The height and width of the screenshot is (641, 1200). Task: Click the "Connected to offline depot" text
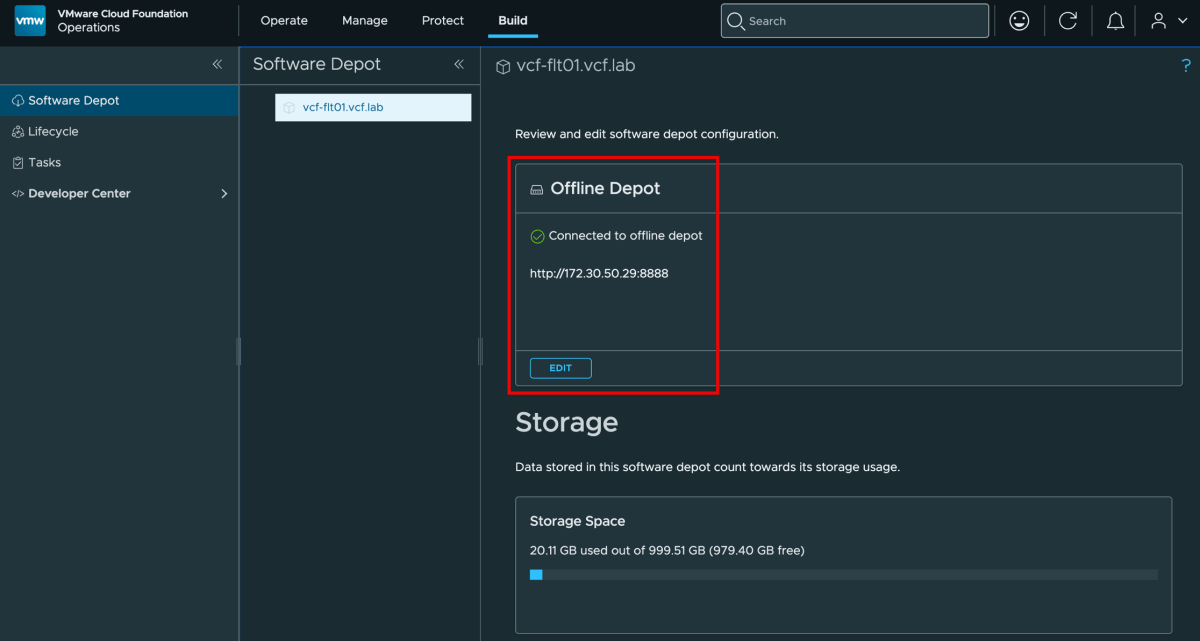pyautogui.click(x=626, y=236)
